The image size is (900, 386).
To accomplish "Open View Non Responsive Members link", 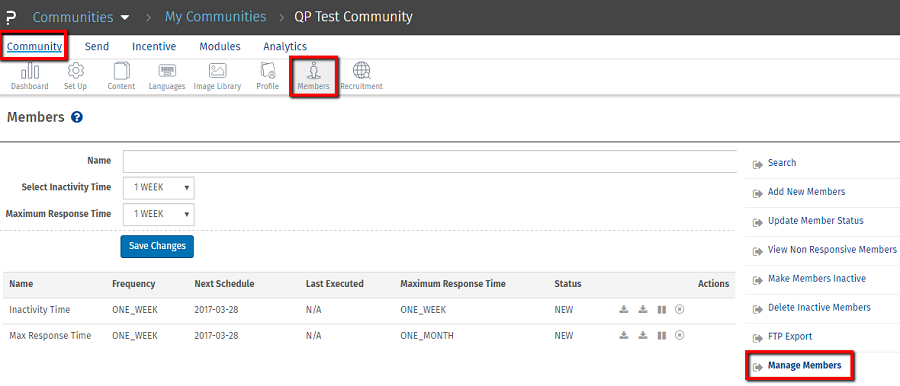I will [832, 250].
